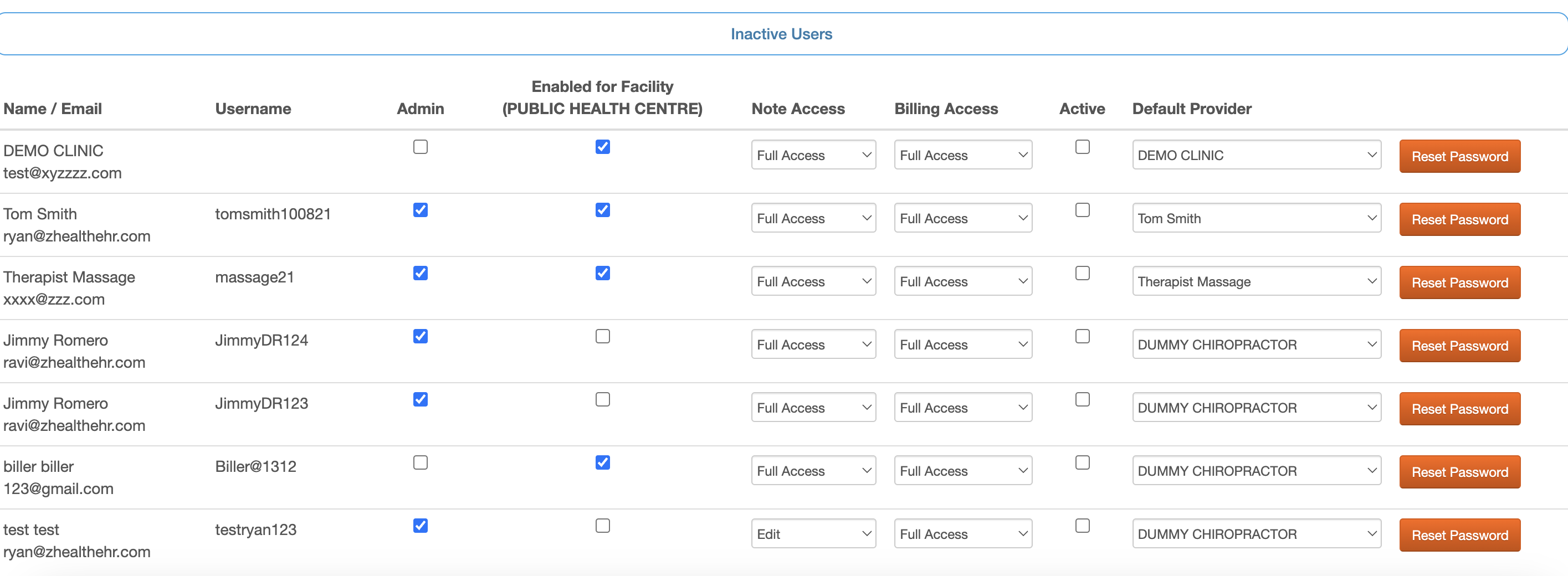Open Billing Access dropdown for Tom Smith

coord(963,218)
